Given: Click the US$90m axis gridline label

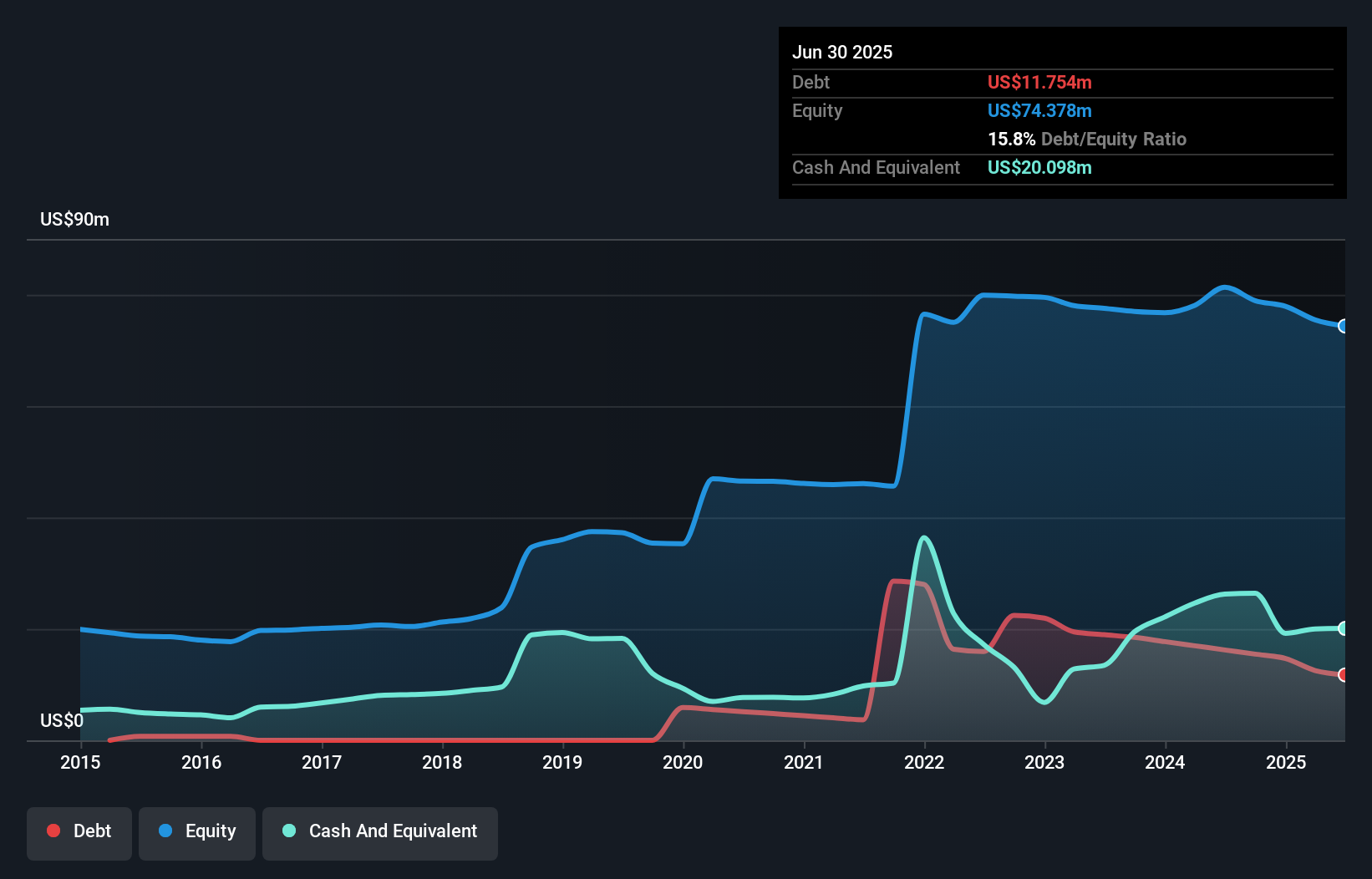Looking at the screenshot, I should (74, 219).
